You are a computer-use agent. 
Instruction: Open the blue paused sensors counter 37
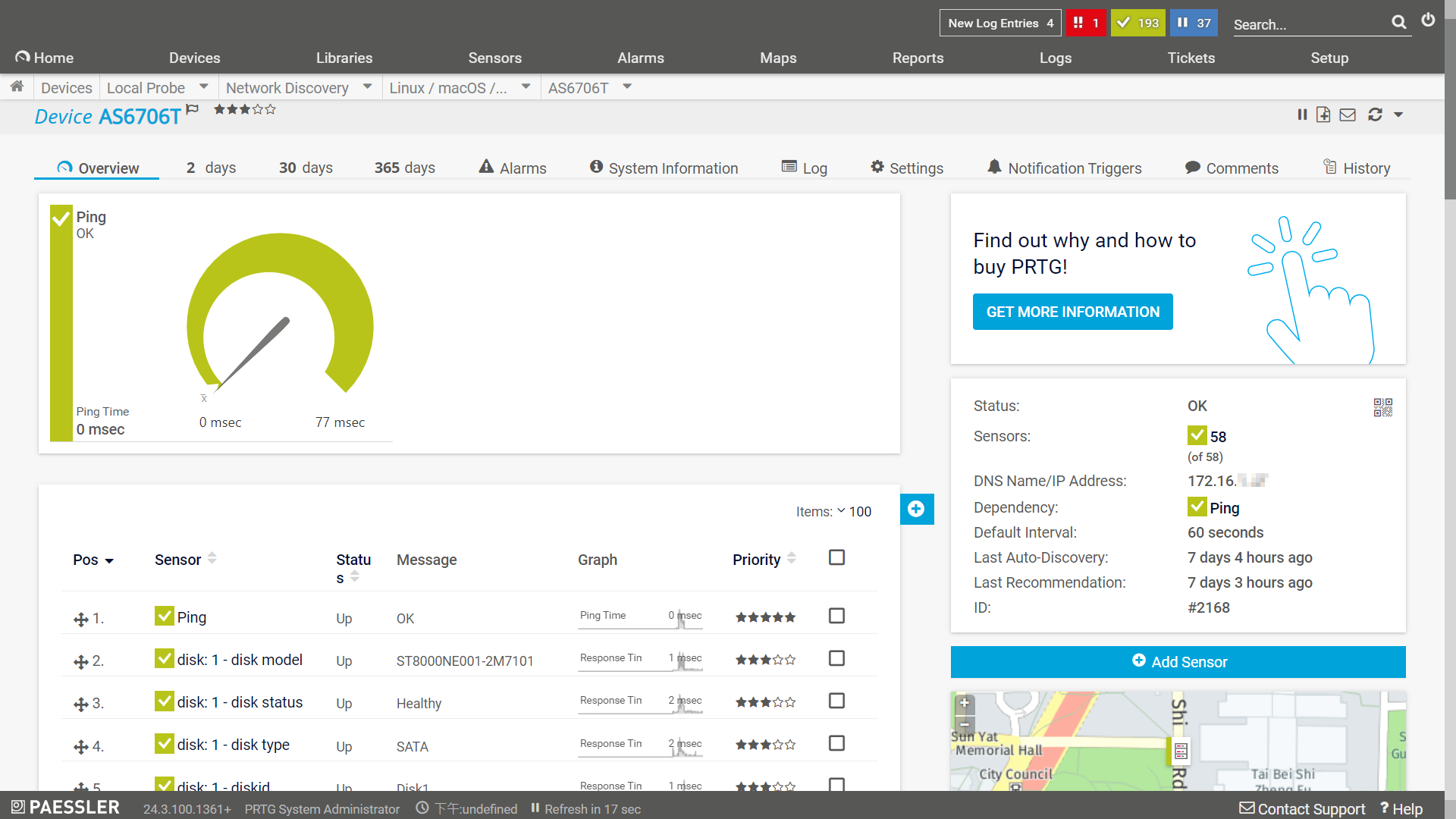(x=1194, y=23)
